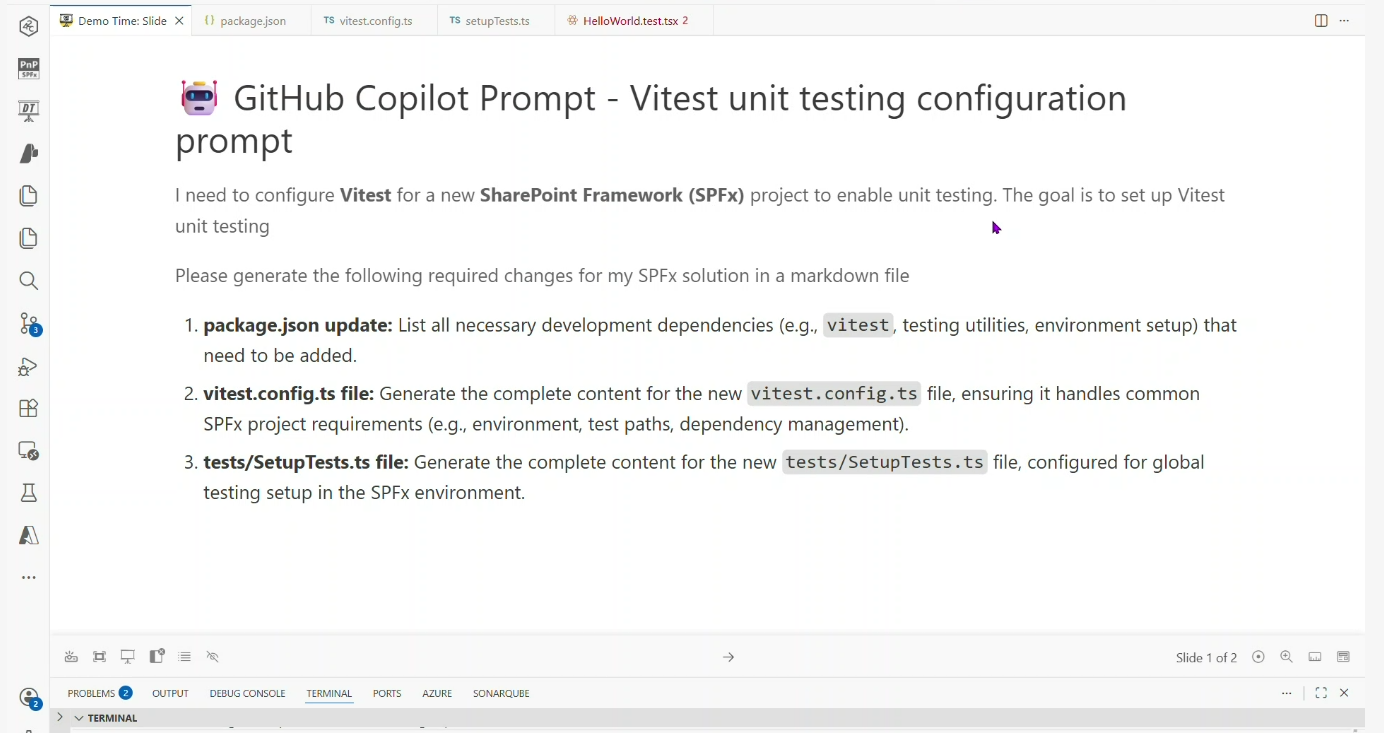Open the Extensions view
This screenshot has width=1384, height=733.
pos(29,408)
